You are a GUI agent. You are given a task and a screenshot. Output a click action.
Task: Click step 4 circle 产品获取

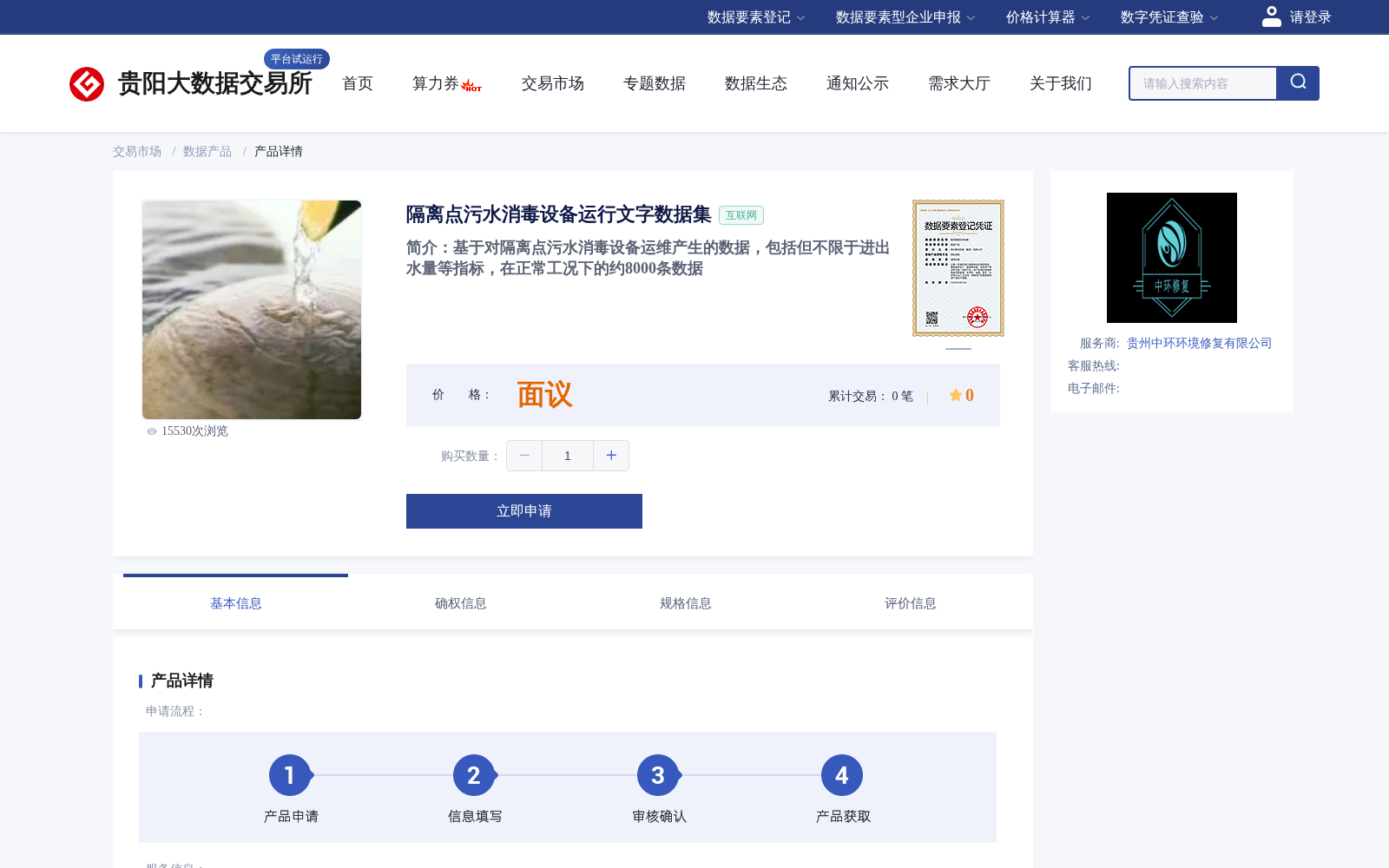[842, 775]
